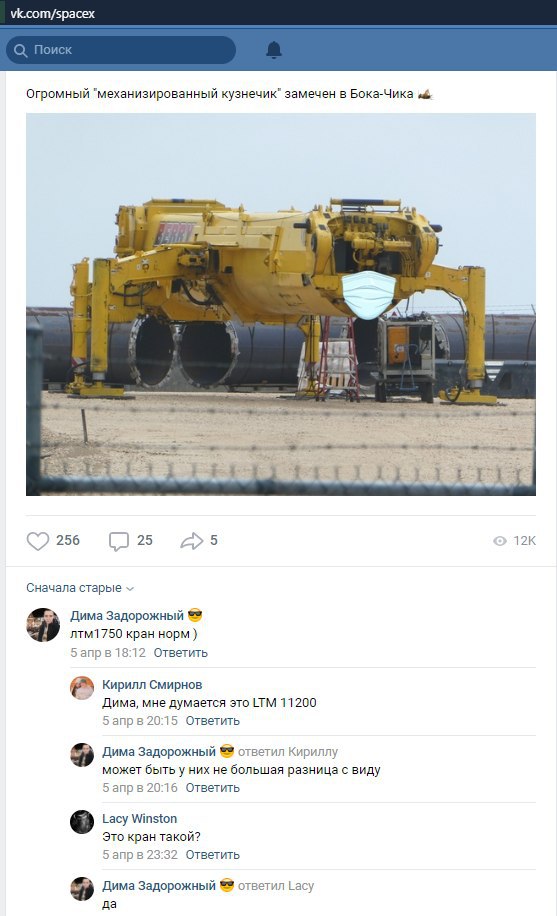
Task: Open Дима Задорожный's avatar on first comment
Action: (x=43, y=624)
